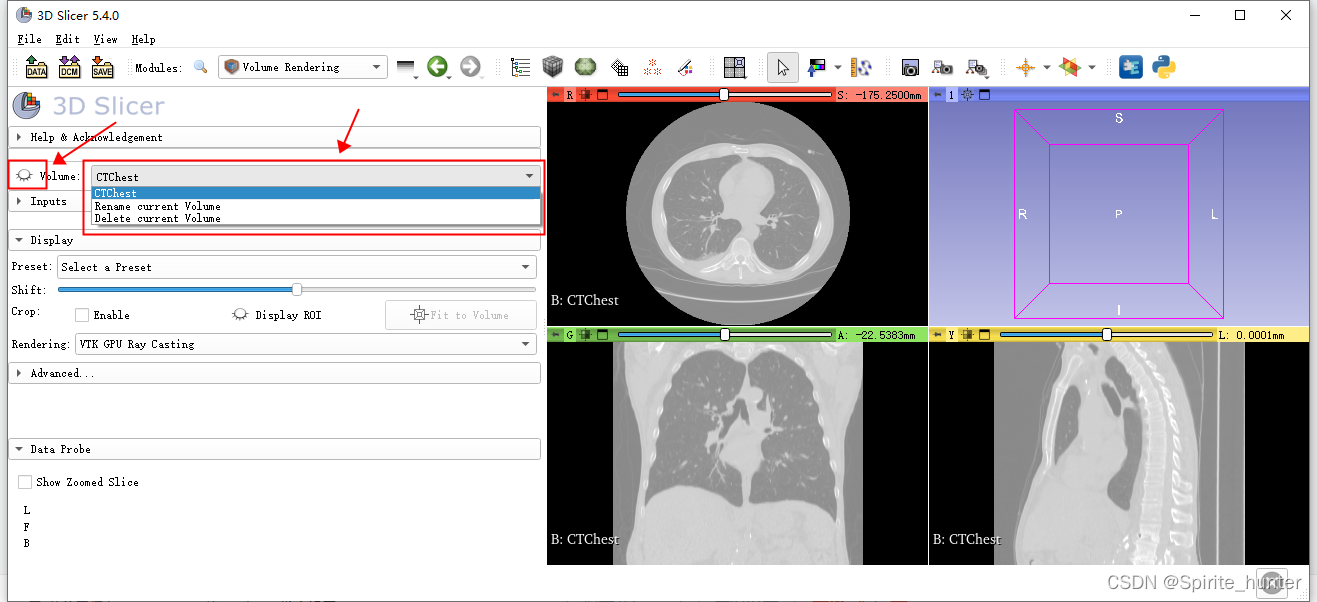The height and width of the screenshot is (602, 1317).
Task: Click the green slice offset slider
Action: tap(724, 335)
